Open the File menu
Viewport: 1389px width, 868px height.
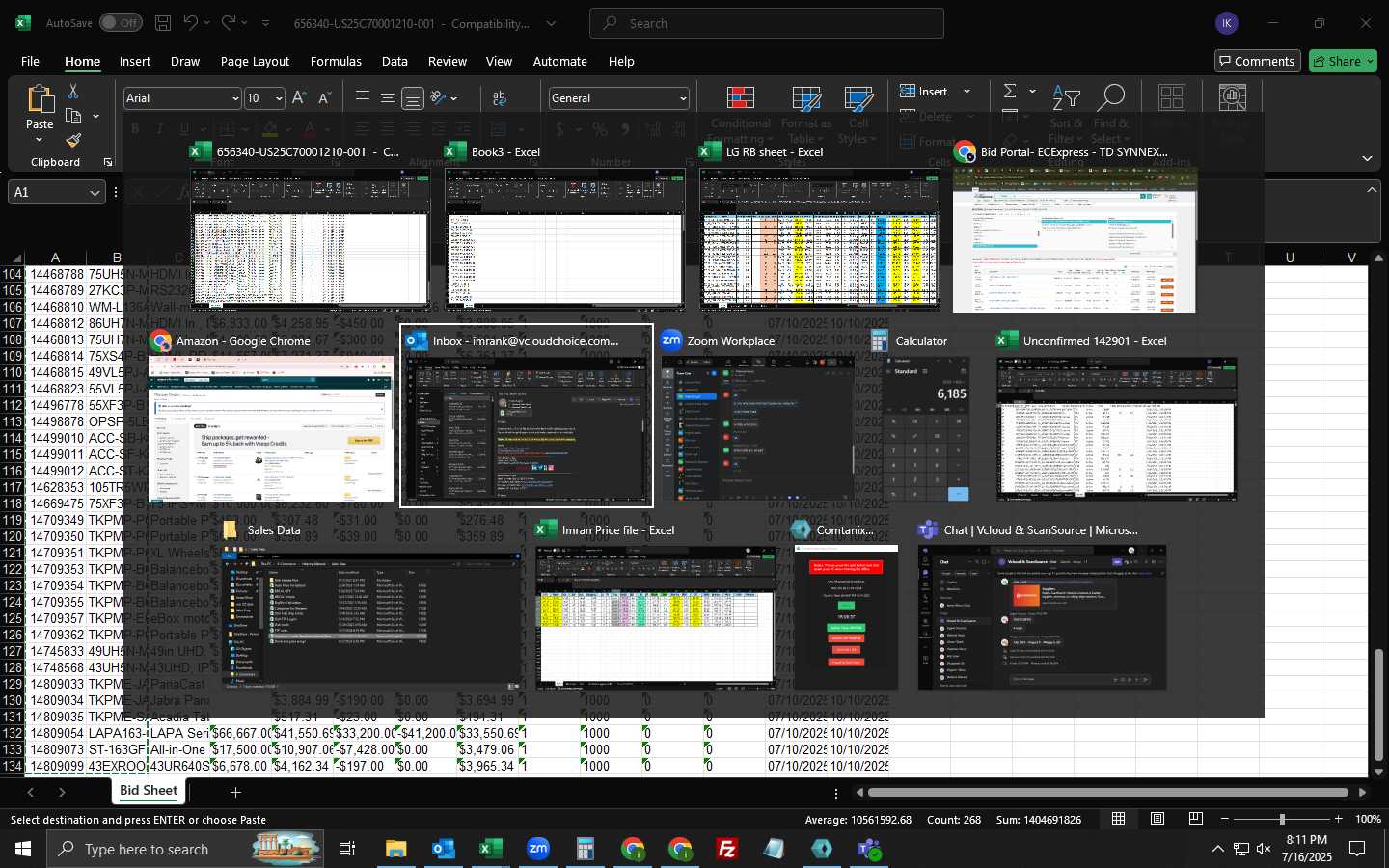[30, 61]
